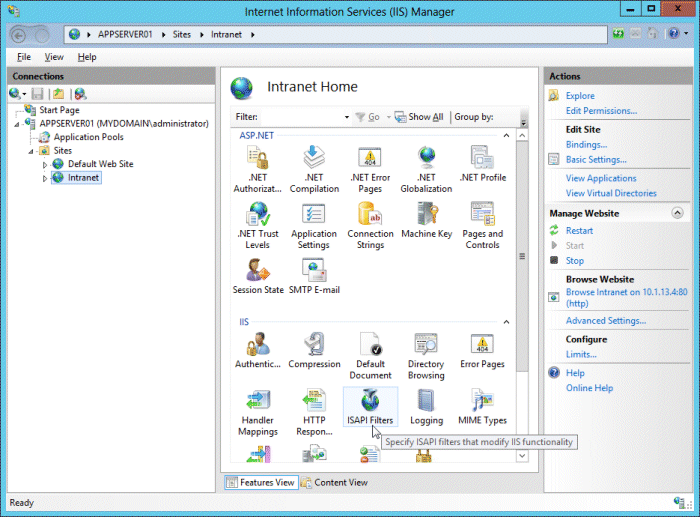Open Default Document feature

(x=370, y=356)
